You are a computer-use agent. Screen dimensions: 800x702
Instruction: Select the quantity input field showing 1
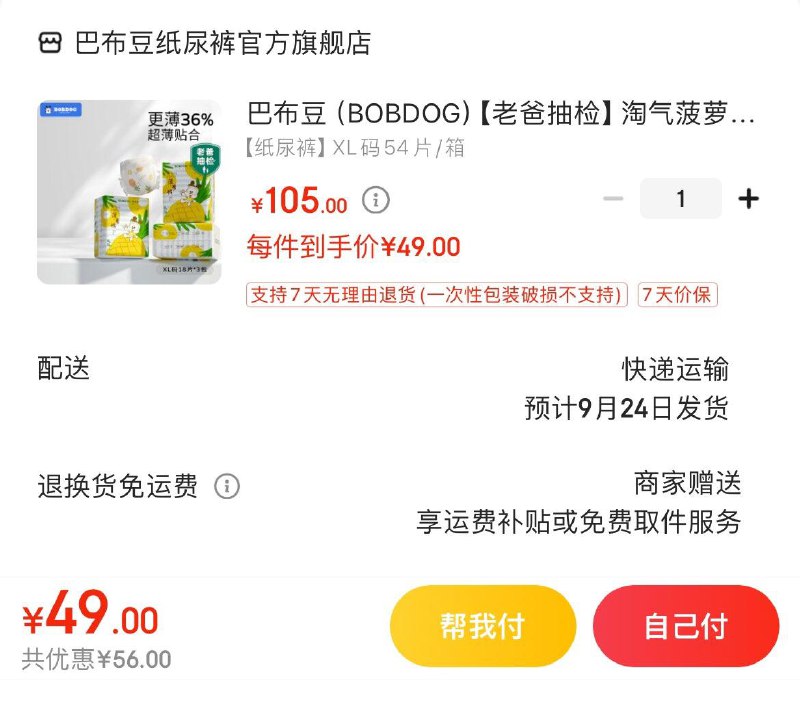tap(681, 198)
